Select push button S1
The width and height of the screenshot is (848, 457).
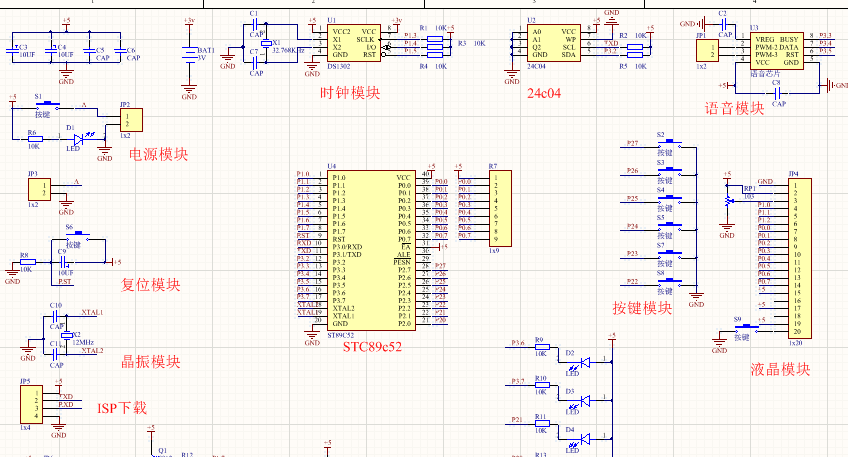(47, 104)
